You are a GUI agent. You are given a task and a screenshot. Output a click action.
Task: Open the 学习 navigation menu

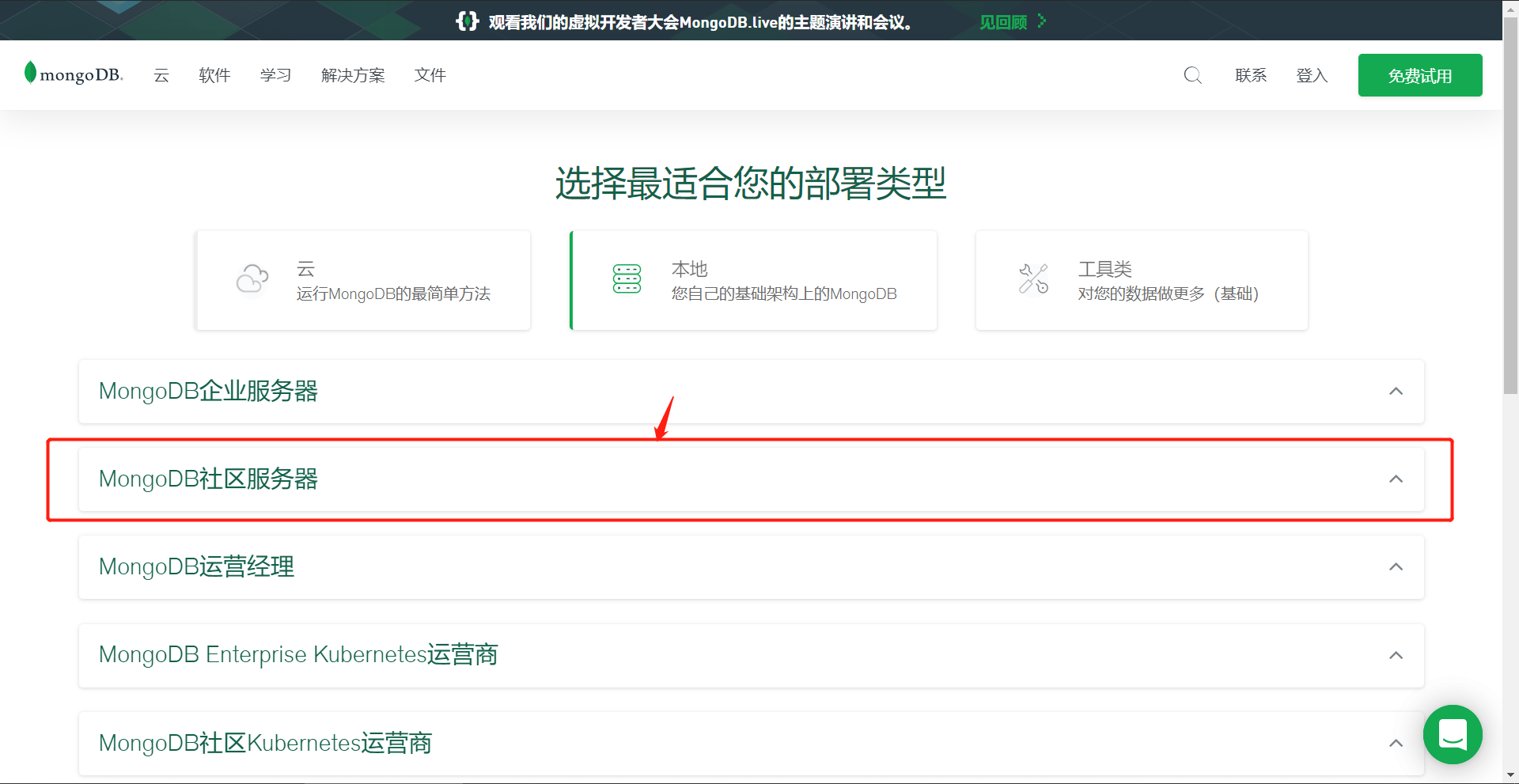(275, 75)
